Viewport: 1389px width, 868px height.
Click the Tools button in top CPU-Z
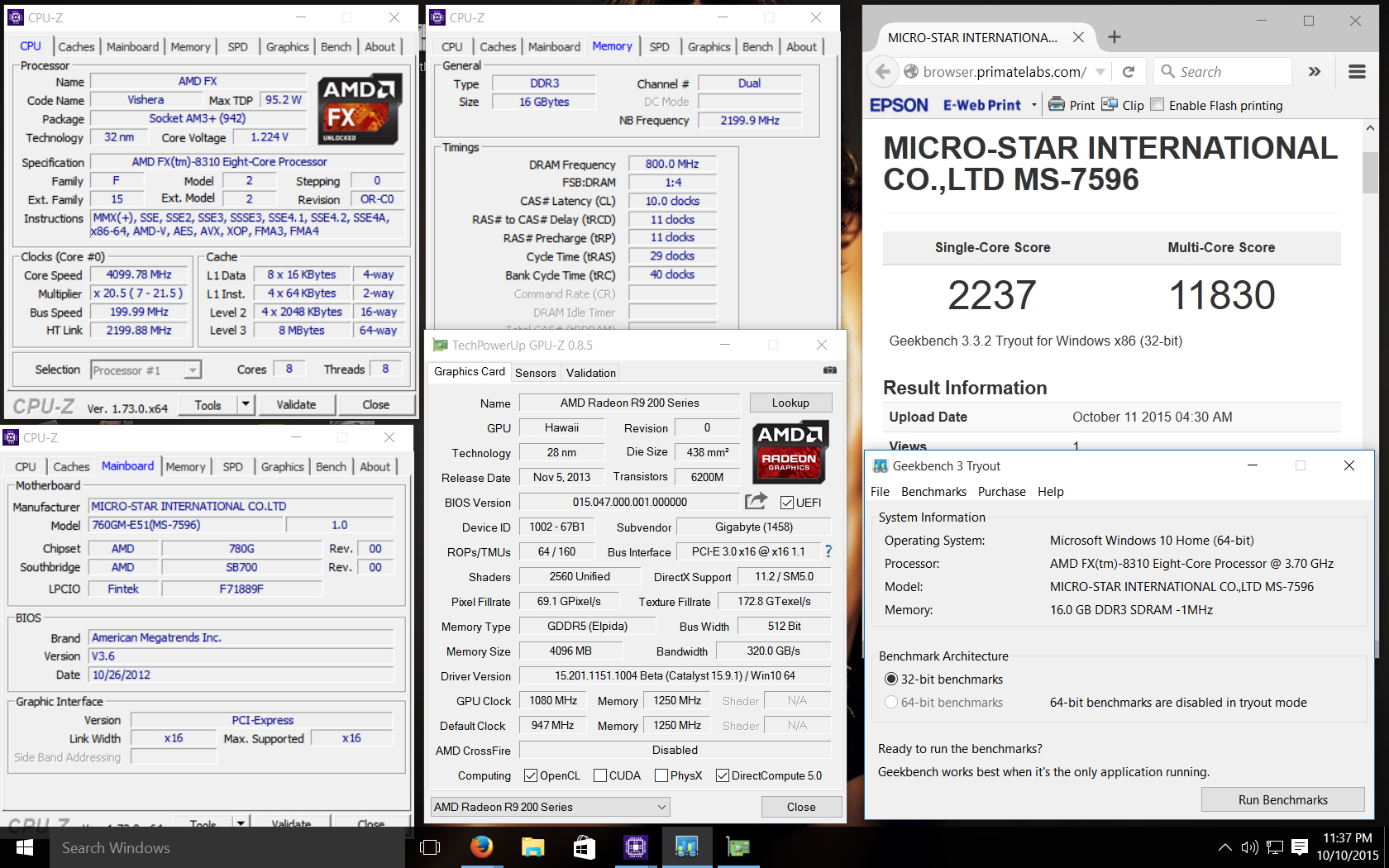[x=208, y=405]
